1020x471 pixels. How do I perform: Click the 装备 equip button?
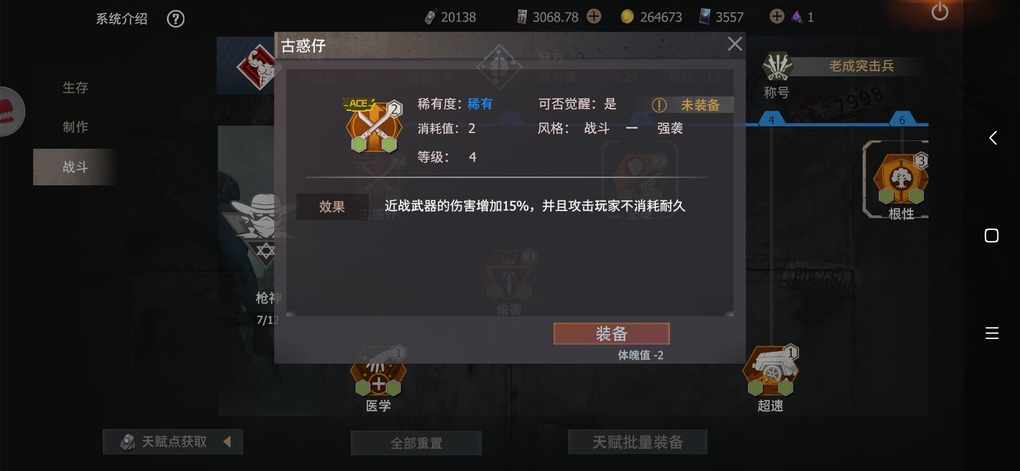[x=611, y=334]
